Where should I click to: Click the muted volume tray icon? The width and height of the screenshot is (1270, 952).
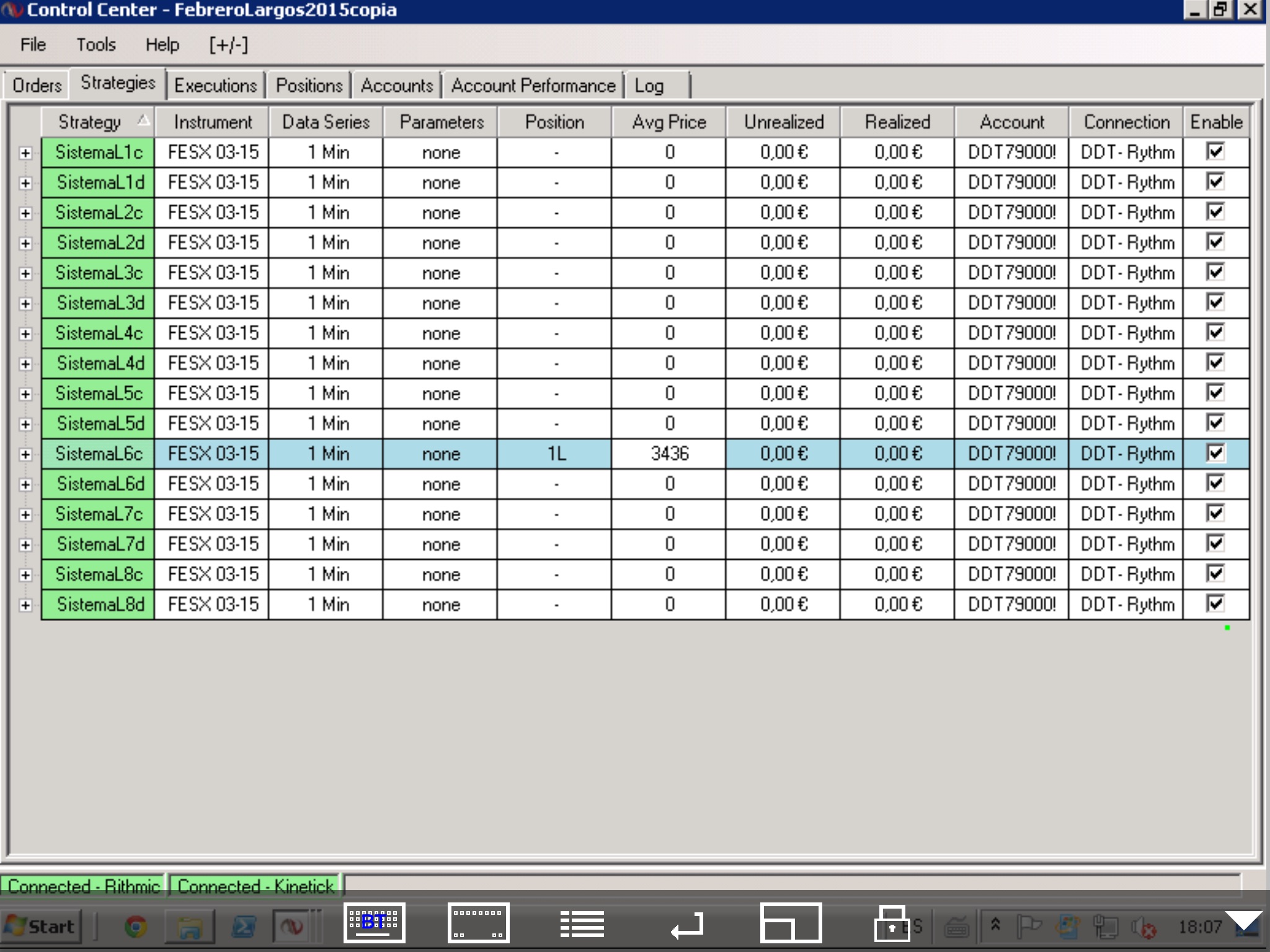tap(1143, 927)
